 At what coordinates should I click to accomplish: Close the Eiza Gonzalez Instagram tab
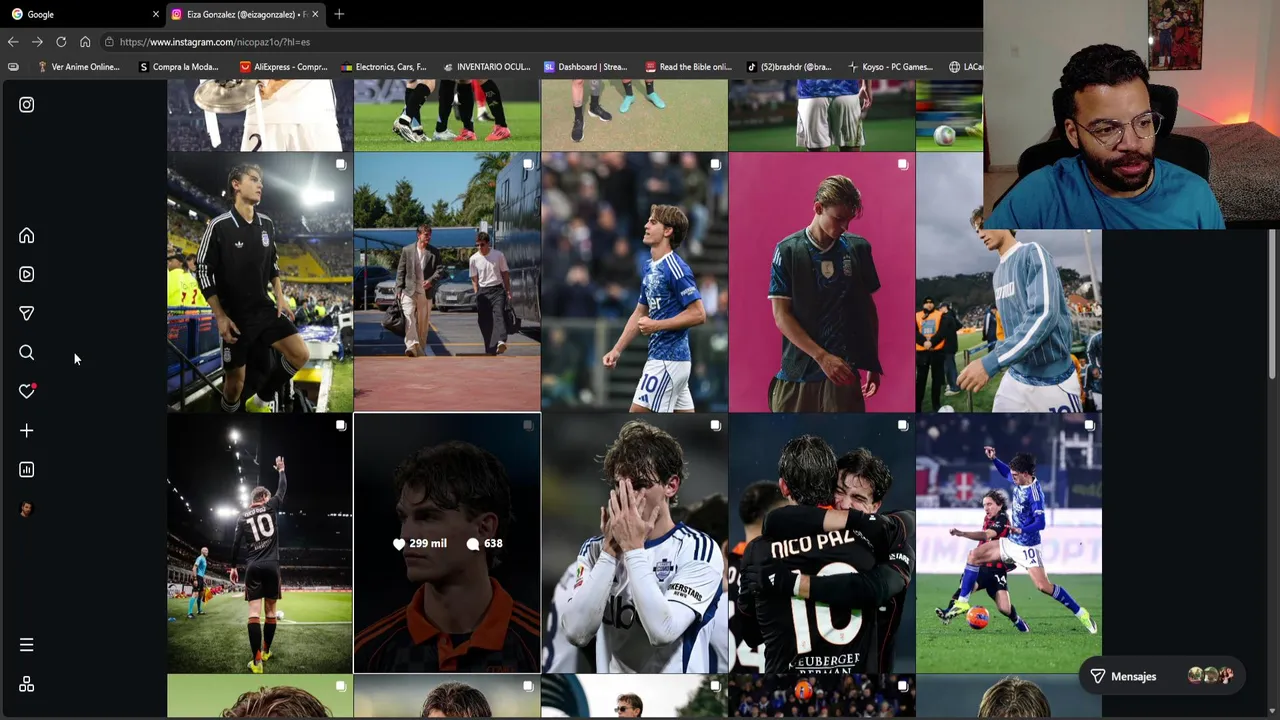tap(315, 14)
